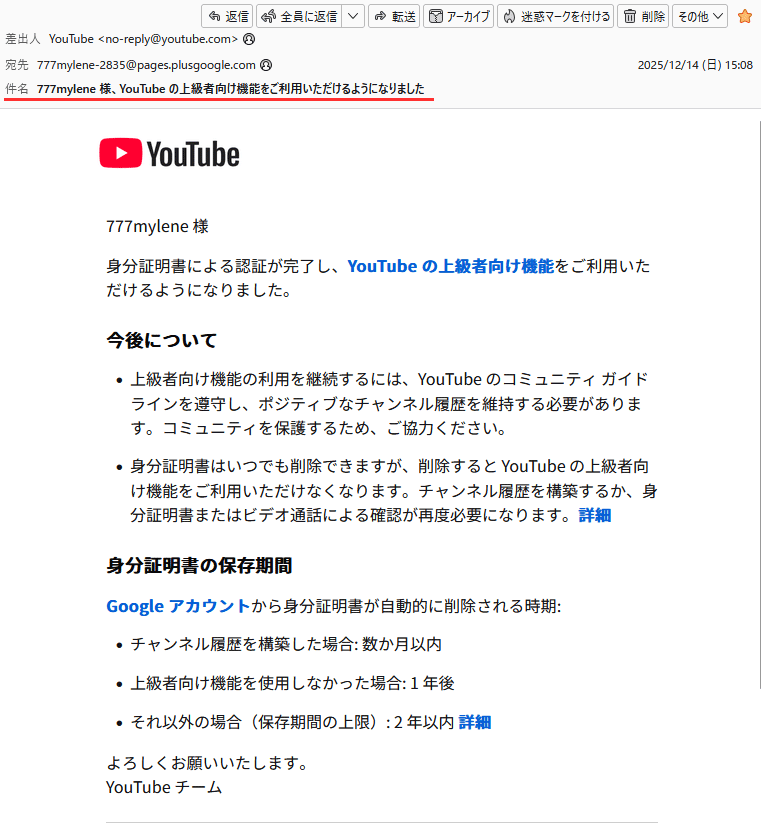Click the 全員に返信 (Reply all) button
The image size is (761, 830).
click(x=299, y=16)
